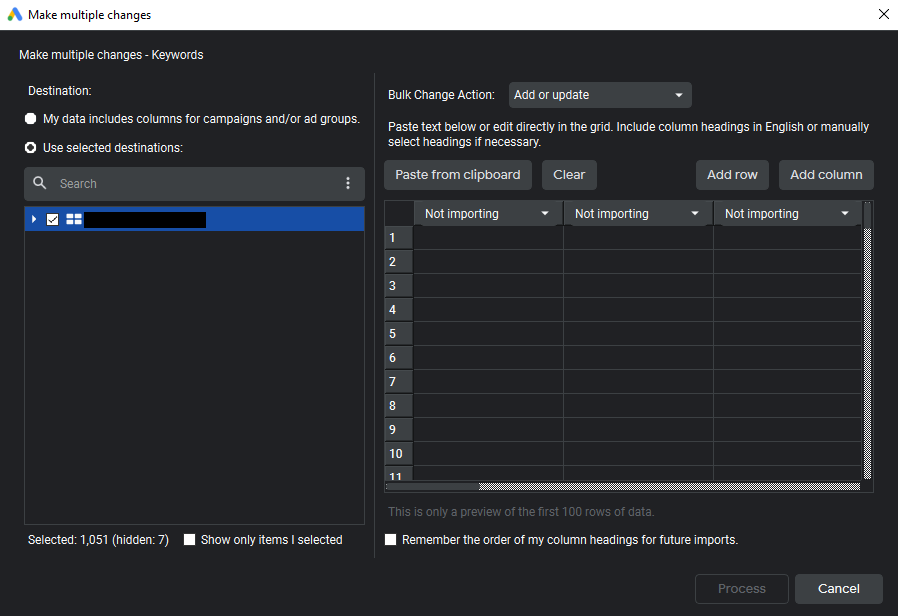Viewport: 898px width, 616px height.
Task: Click Paste from clipboard button
Action: pos(458,175)
